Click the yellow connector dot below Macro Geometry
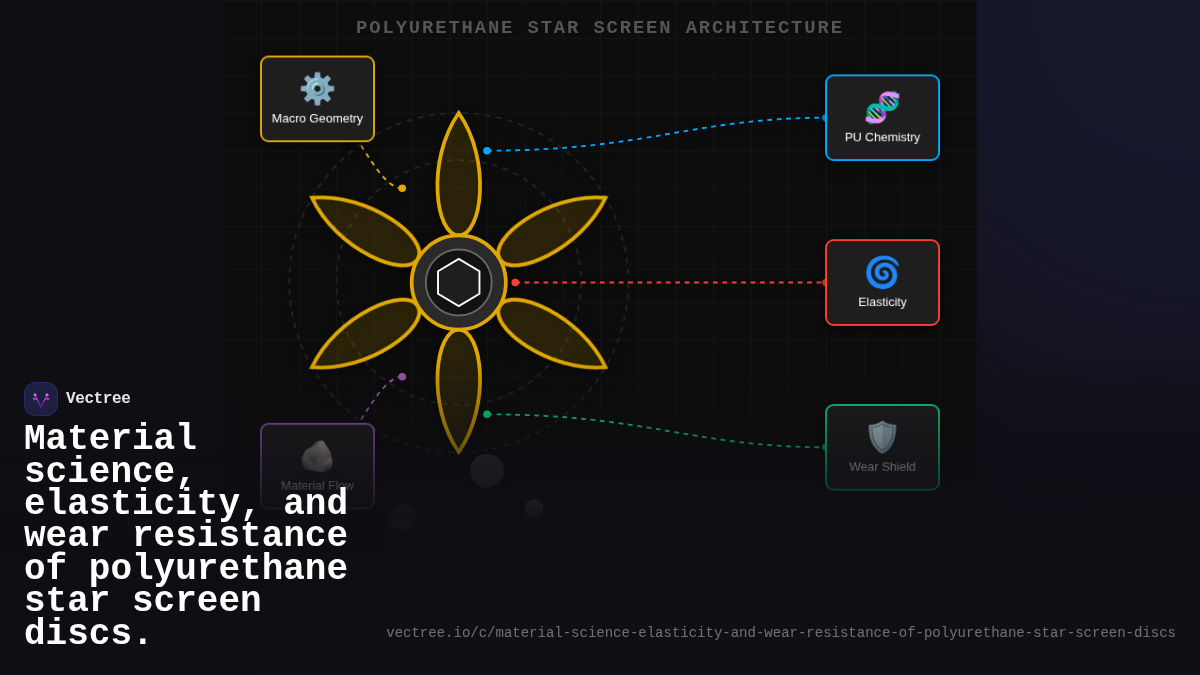Image resolution: width=1200 pixels, height=675 pixels. [x=402, y=188]
